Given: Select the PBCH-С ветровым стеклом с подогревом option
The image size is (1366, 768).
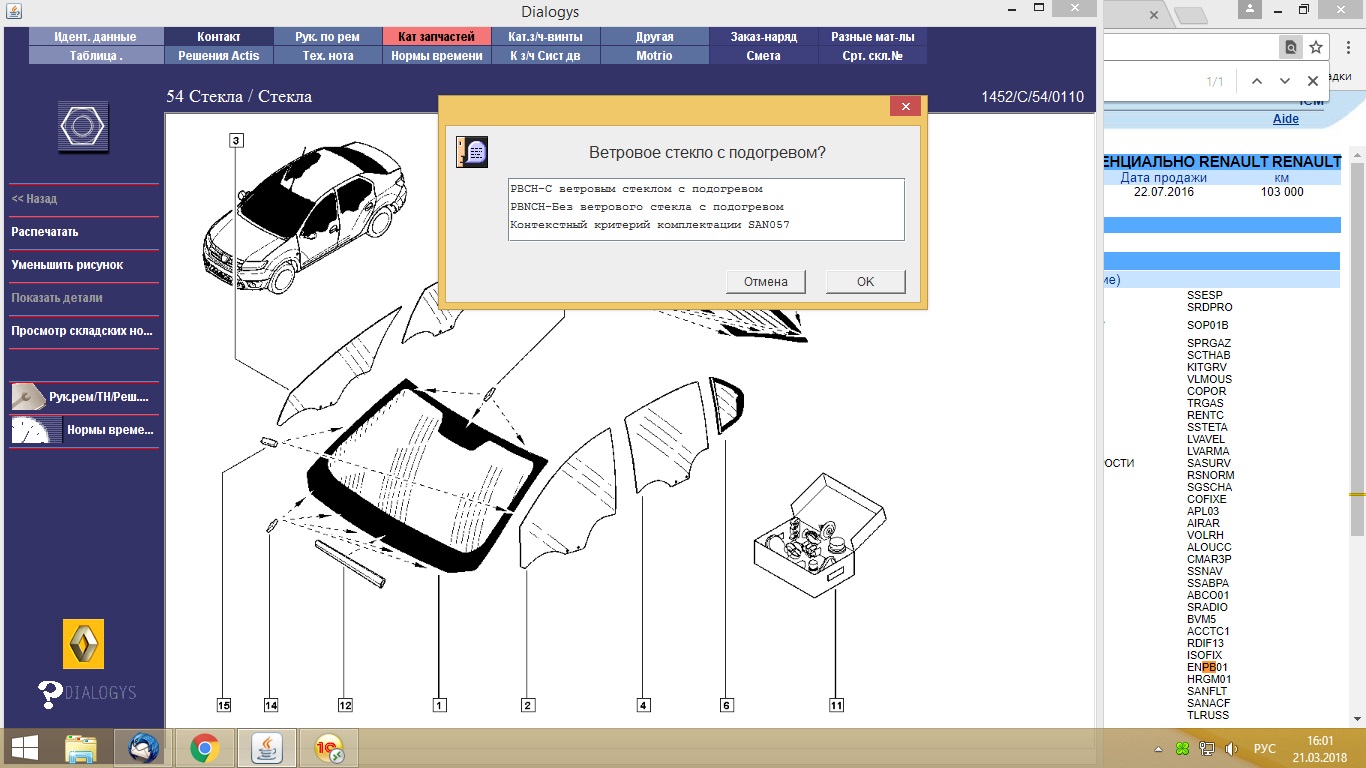Looking at the screenshot, I should coord(706,189).
